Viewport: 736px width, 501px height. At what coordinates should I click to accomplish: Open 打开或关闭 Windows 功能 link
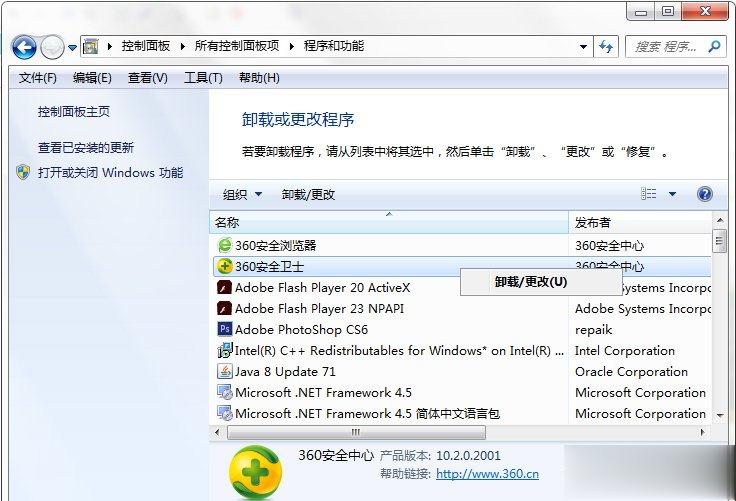pyautogui.click(x=110, y=172)
